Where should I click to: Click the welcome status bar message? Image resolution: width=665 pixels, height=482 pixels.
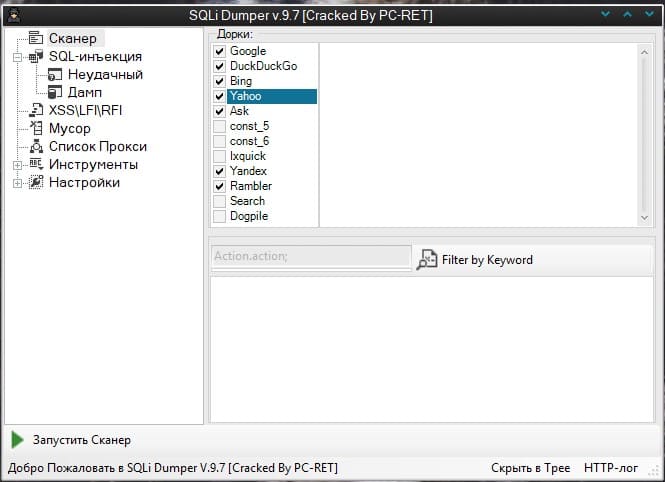tap(173, 468)
